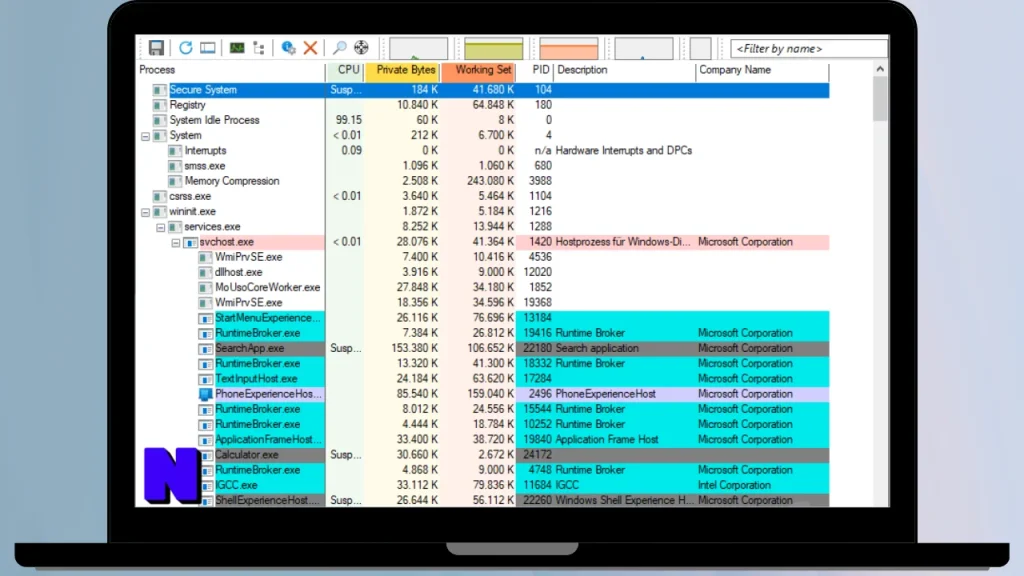The image size is (1024, 576).
Task: Select the crosshair Find Window's Process target
Action: pos(361,48)
